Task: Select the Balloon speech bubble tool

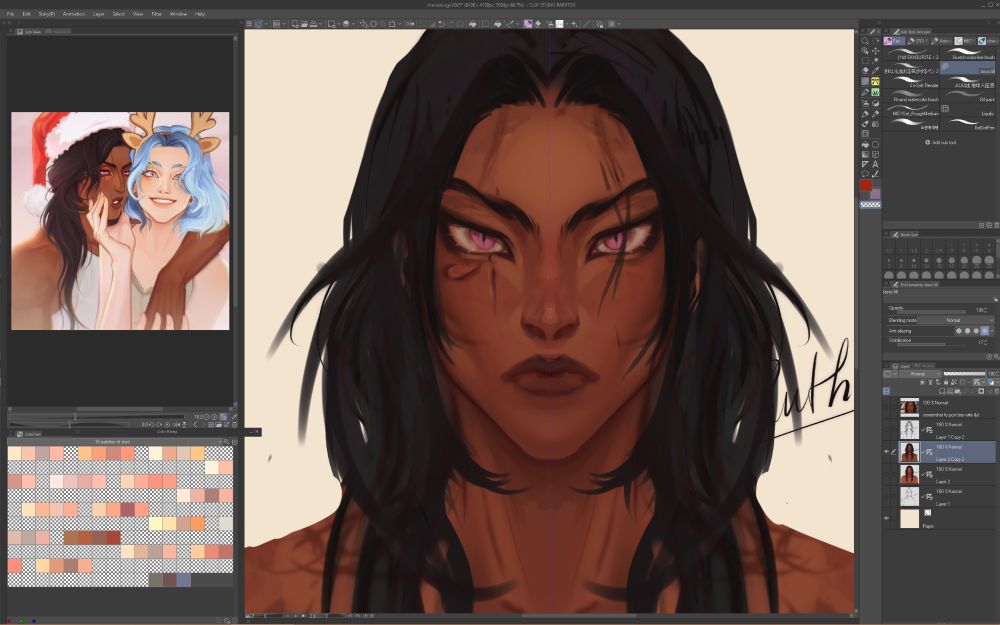Action: (865, 173)
